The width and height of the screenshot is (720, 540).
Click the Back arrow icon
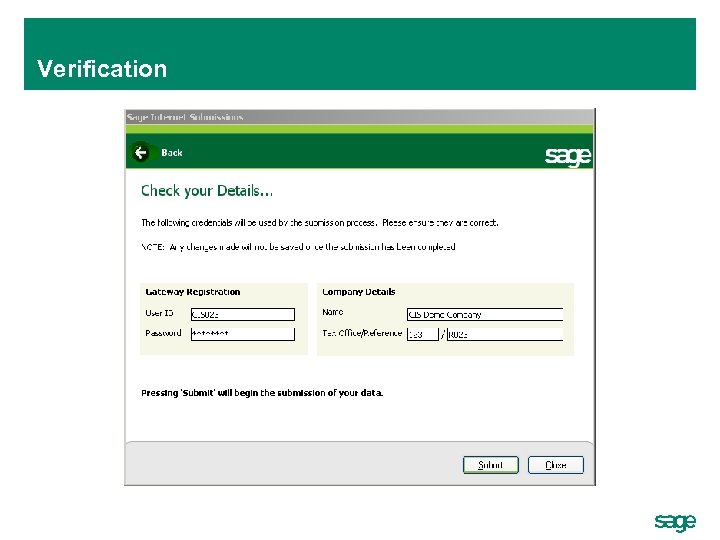(141, 152)
